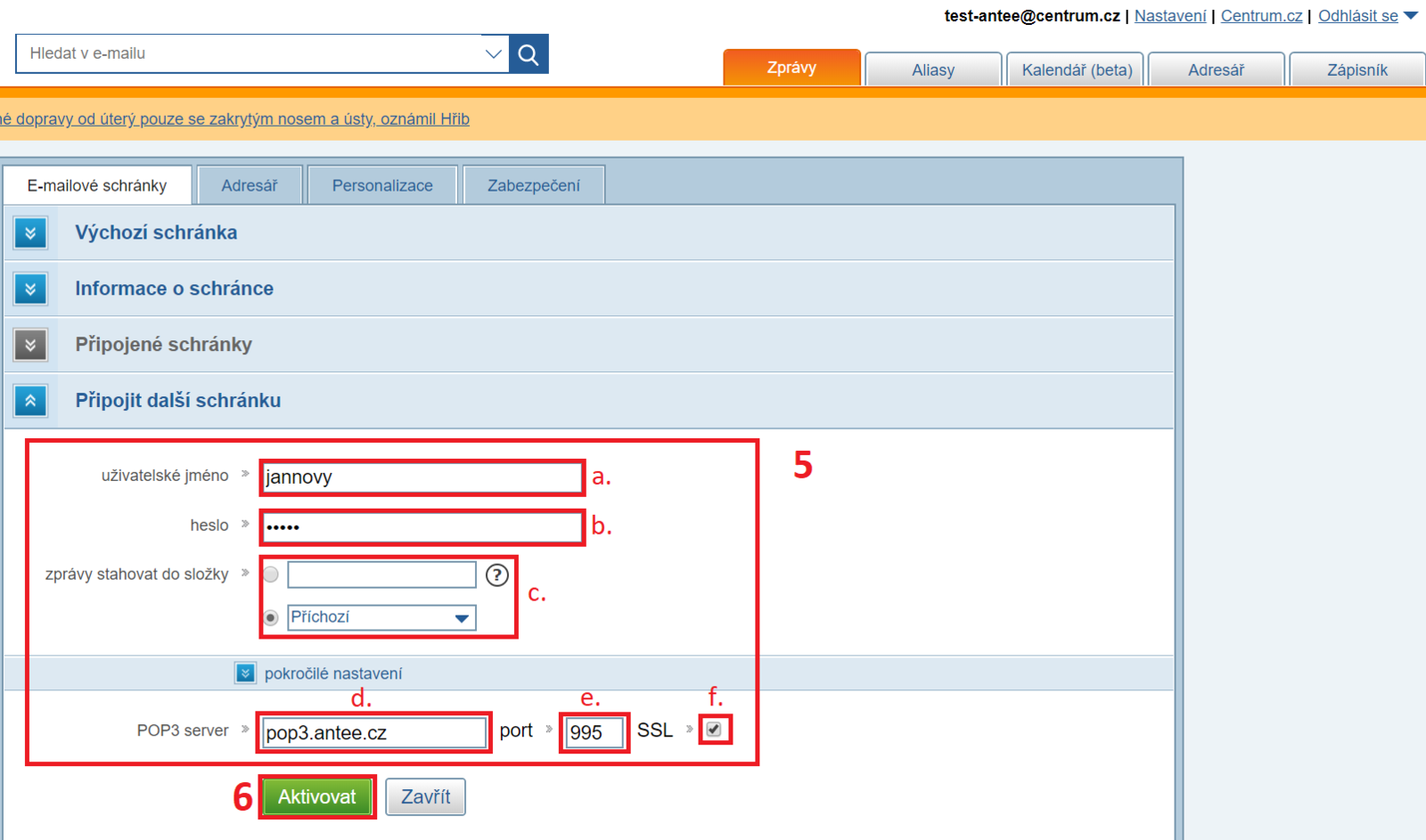Click the Zavřít button
Screen dimensions: 1426x840
click(x=425, y=796)
